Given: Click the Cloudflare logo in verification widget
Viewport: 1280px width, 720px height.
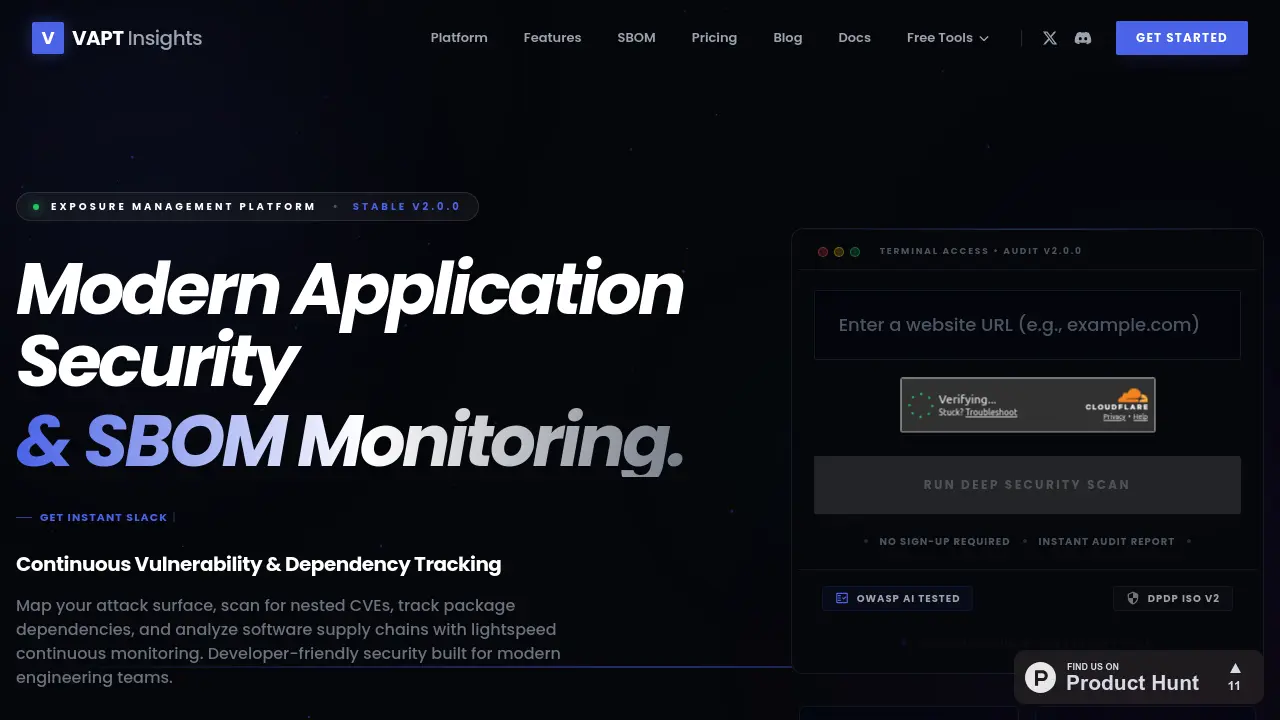Looking at the screenshot, I should [x=1116, y=399].
